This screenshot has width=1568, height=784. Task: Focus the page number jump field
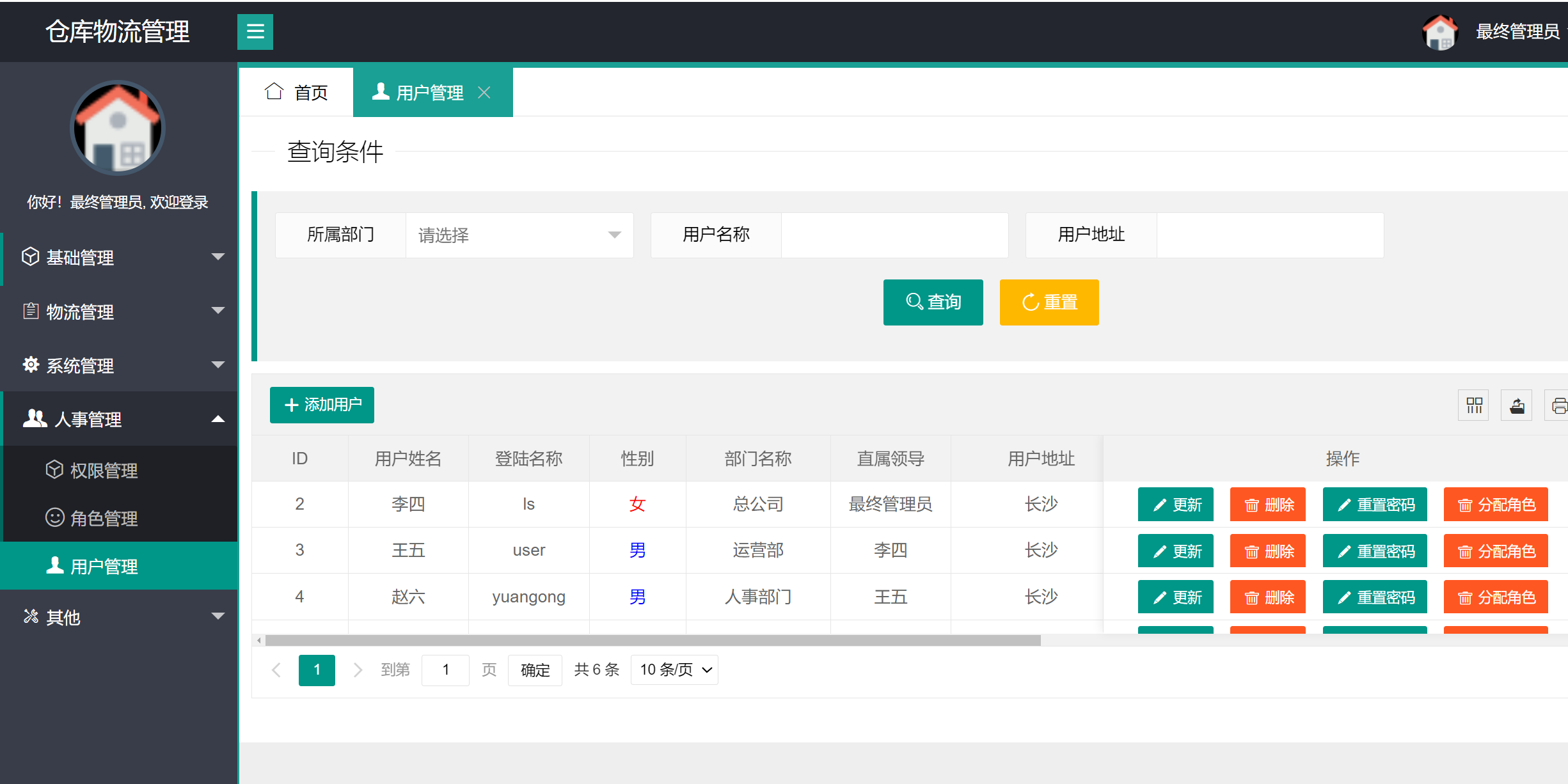pos(445,670)
